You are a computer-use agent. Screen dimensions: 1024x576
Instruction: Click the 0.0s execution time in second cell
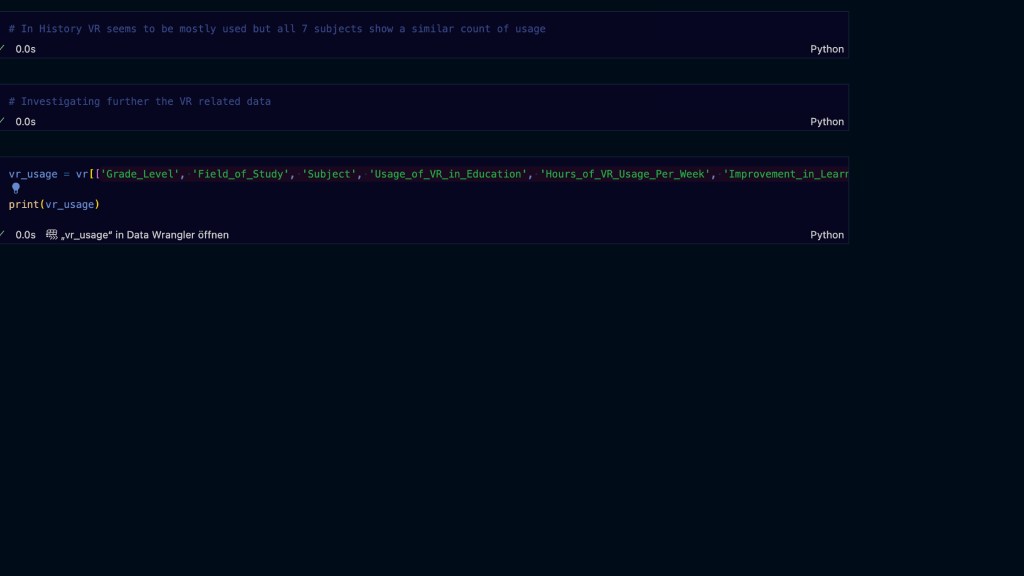[x=25, y=122]
